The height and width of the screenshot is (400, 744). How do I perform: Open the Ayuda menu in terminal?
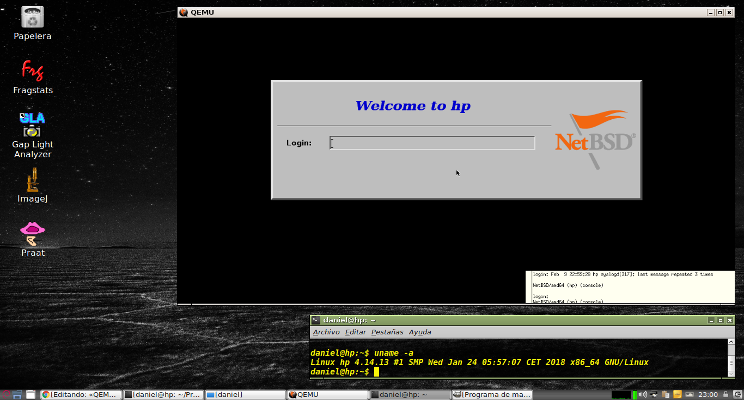[x=420, y=331]
